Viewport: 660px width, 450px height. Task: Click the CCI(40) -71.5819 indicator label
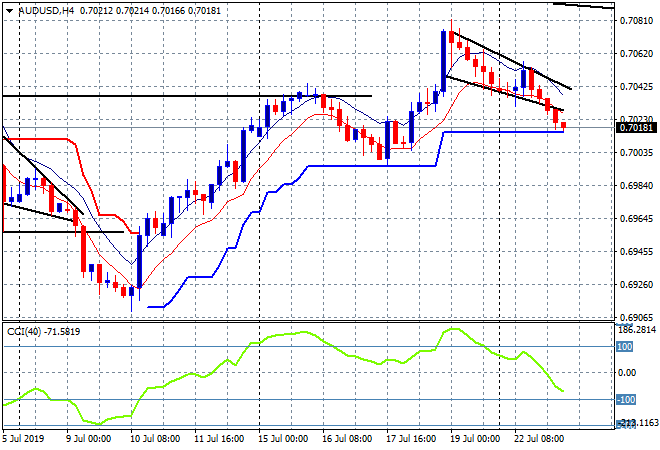[44, 332]
